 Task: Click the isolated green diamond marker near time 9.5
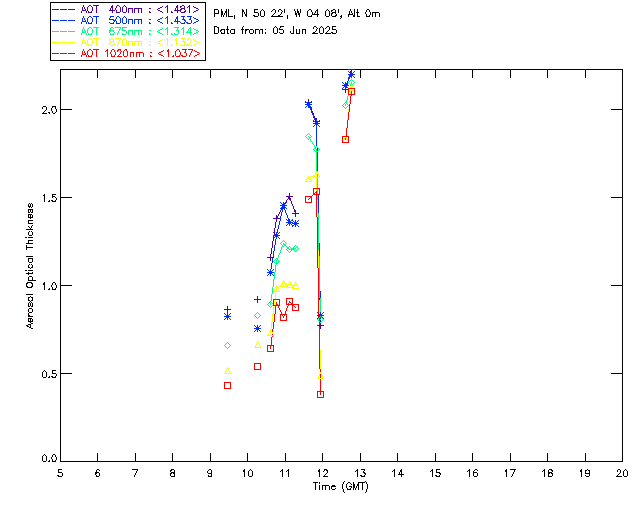pyautogui.click(x=228, y=346)
